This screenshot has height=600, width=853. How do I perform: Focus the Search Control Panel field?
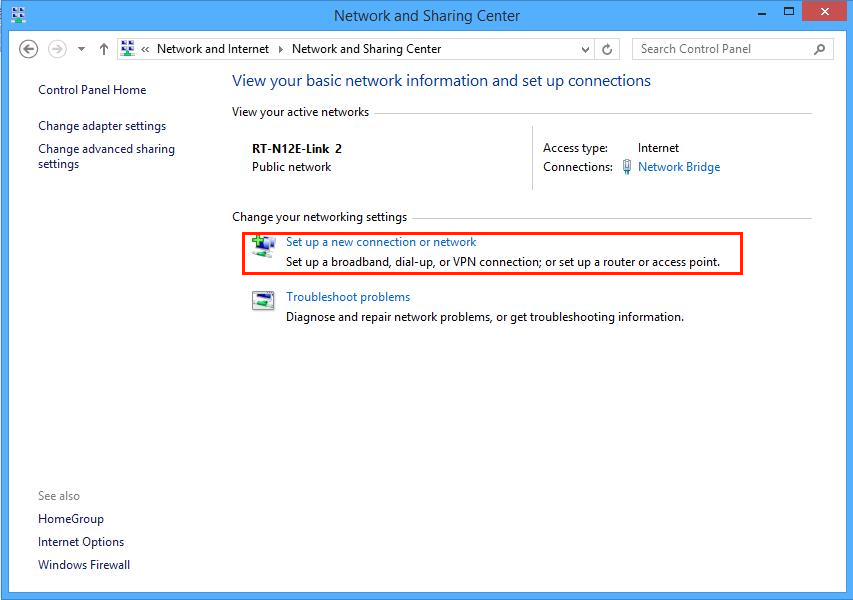[720, 49]
